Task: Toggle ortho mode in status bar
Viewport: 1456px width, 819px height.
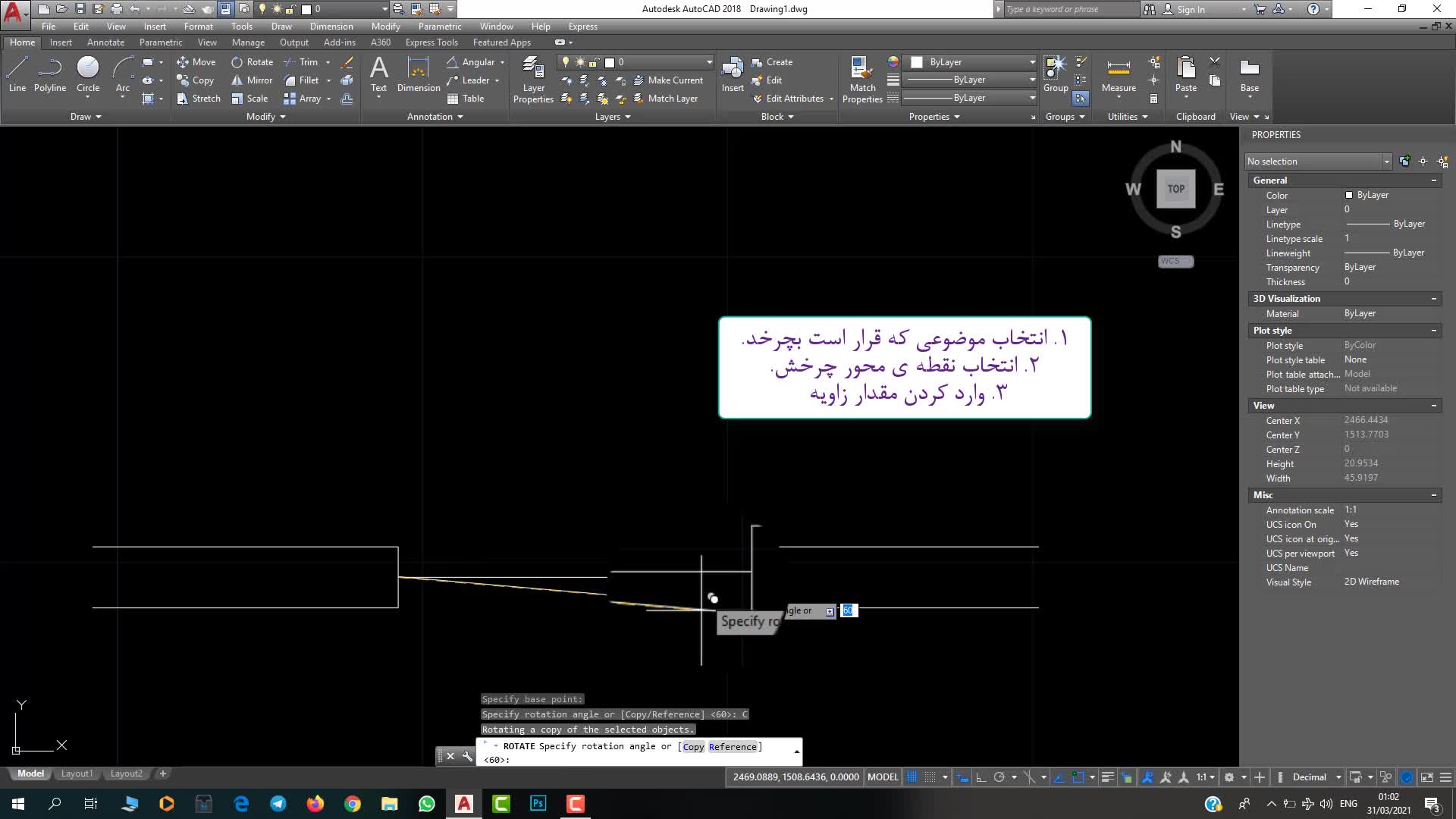Action: pyautogui.click(x=981, y=777)
